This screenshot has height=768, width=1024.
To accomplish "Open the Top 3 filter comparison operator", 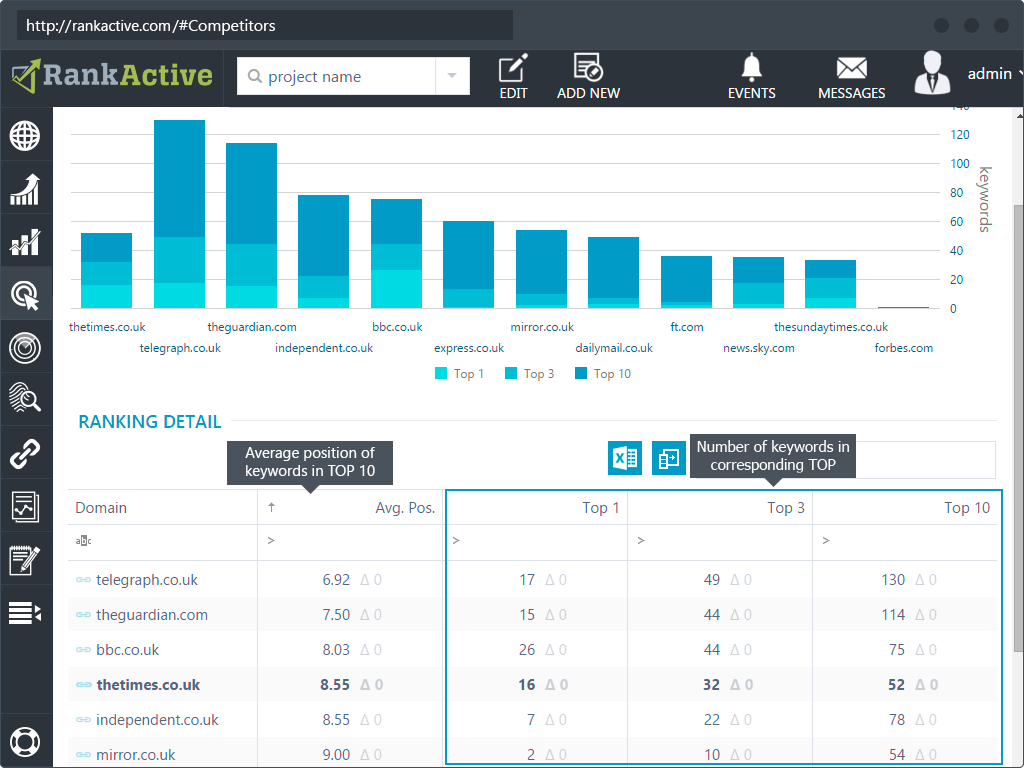I will (x=641, y=541).
